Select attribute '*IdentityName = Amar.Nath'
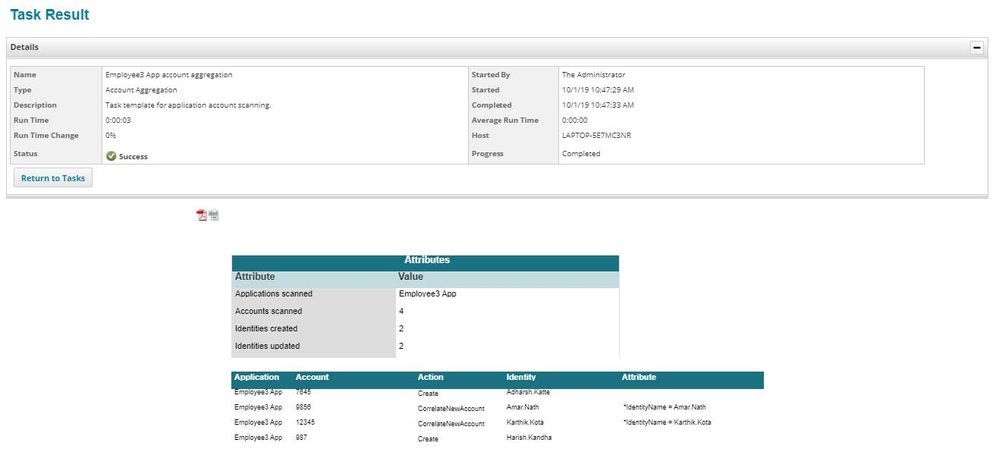The image size is (999, 461). tap(664, 407)
